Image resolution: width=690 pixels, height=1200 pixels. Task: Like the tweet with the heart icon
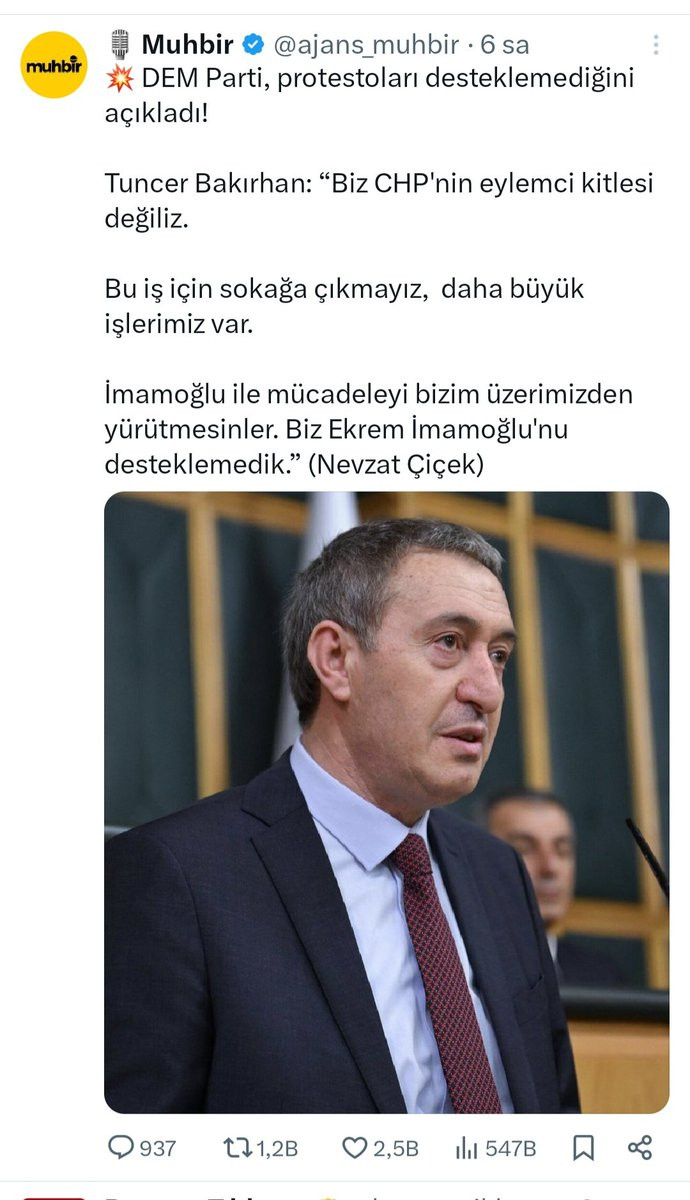pos(354,1149)
